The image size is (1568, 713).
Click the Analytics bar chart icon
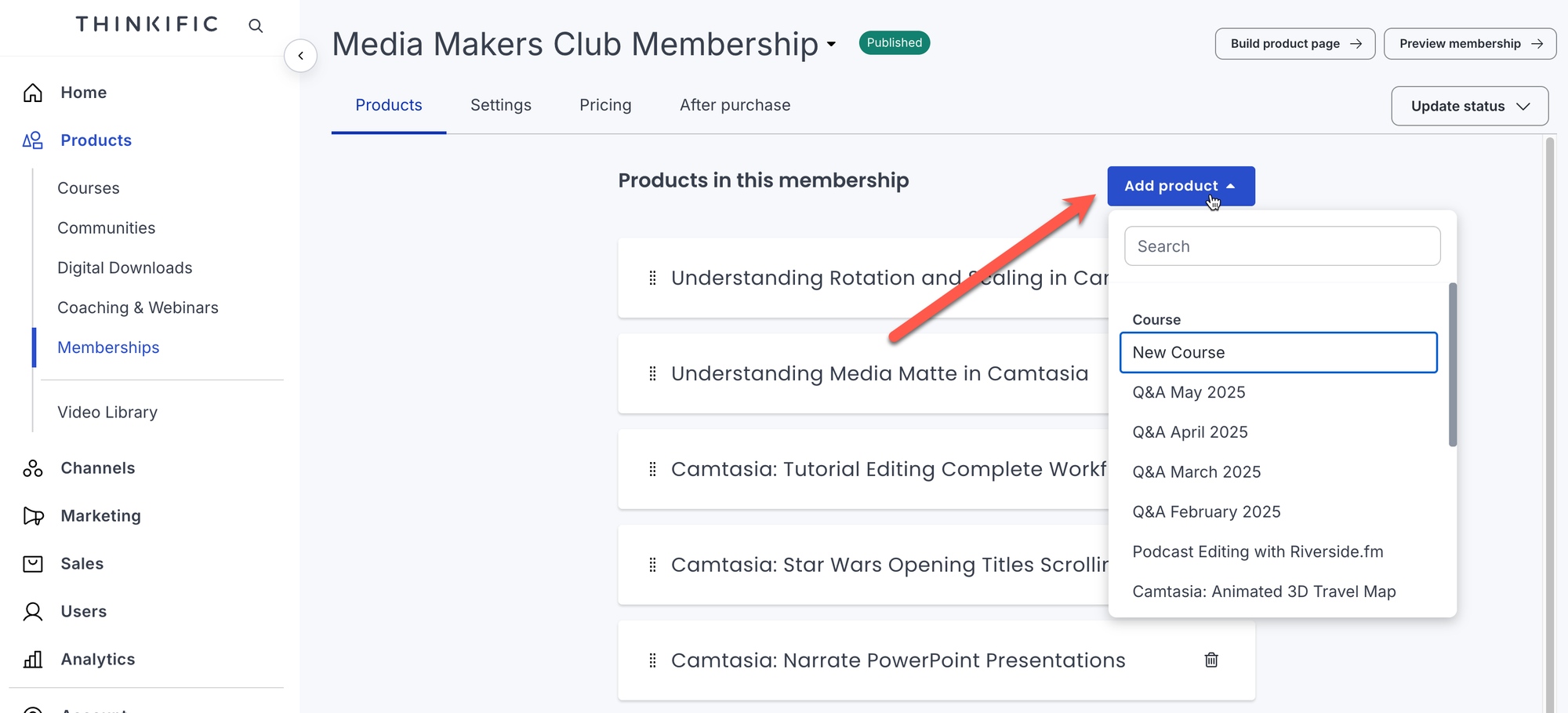click(33, 660)
